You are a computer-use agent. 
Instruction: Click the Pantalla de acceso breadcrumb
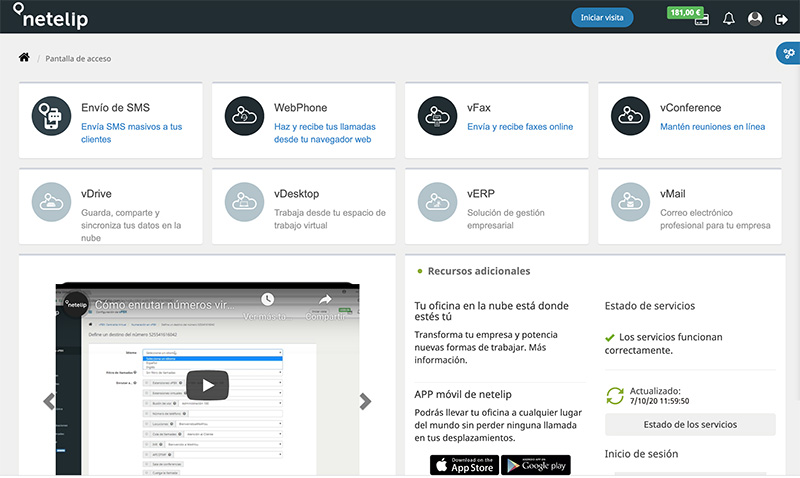(x=78, y=59)
